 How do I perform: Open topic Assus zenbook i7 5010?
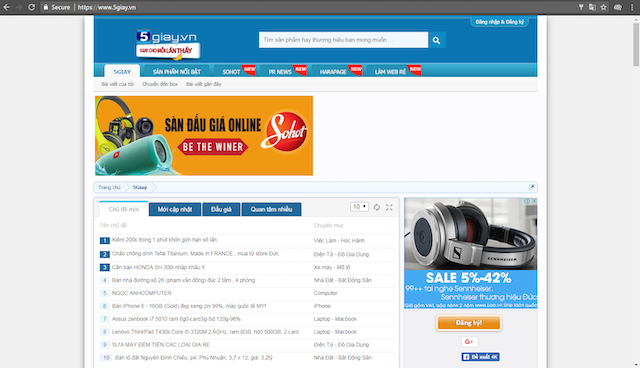click(176, 319)
